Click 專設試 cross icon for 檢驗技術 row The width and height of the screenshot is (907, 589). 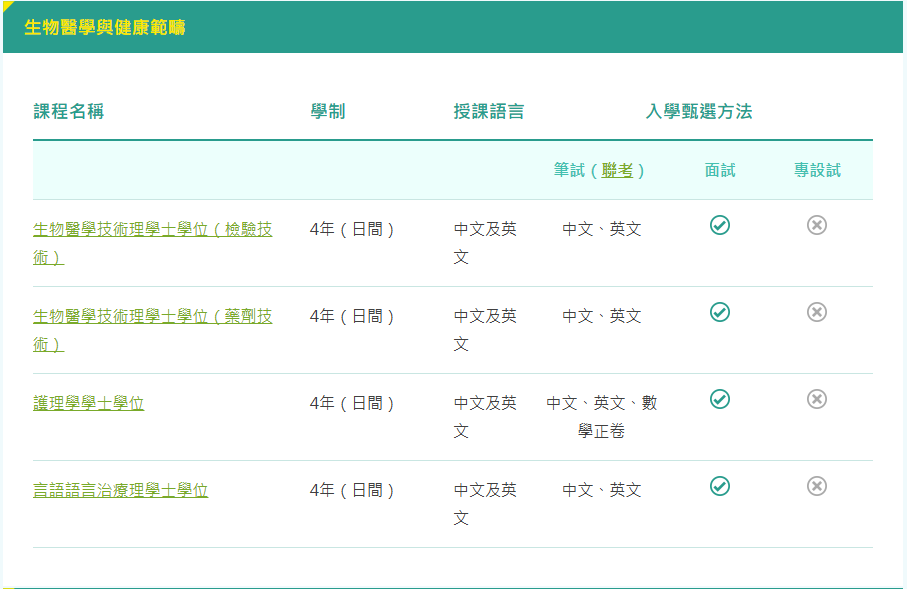(817, 225)
